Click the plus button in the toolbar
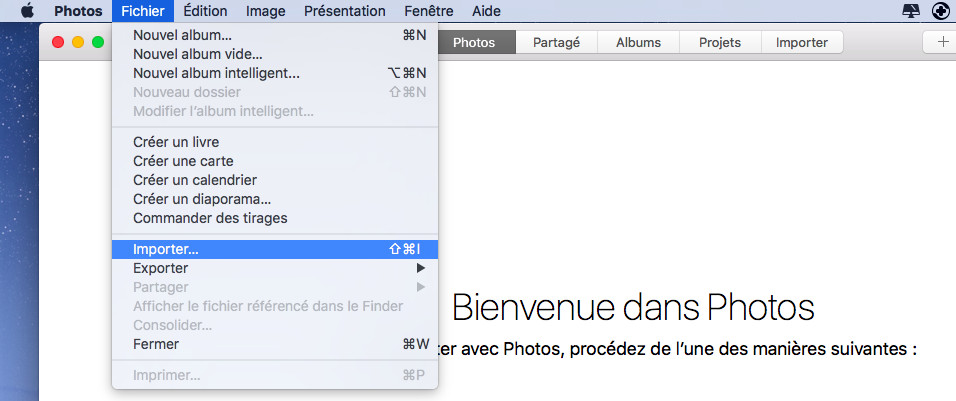 pos(942,43)
